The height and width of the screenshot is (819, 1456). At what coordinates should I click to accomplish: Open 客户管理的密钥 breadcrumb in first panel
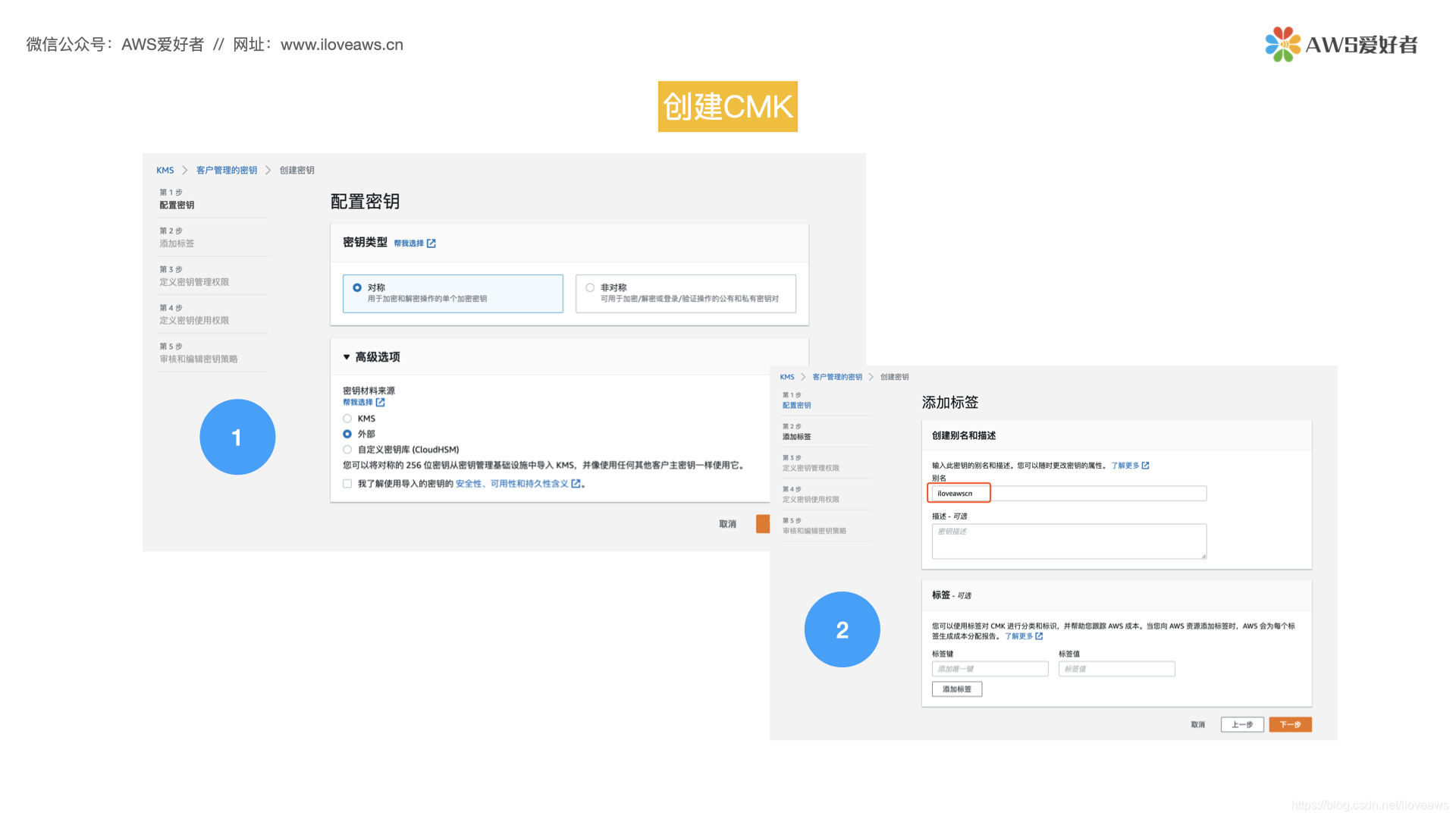point(226,171)
